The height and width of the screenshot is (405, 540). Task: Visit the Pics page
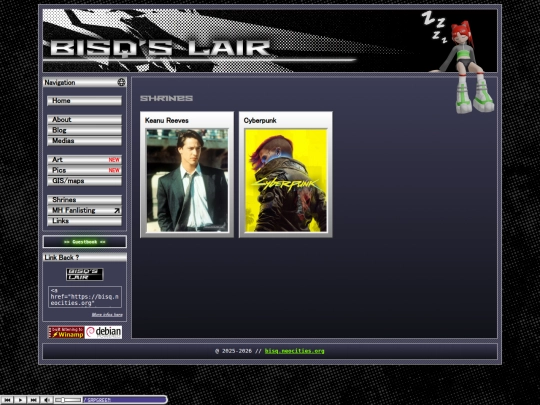(84, 170)
